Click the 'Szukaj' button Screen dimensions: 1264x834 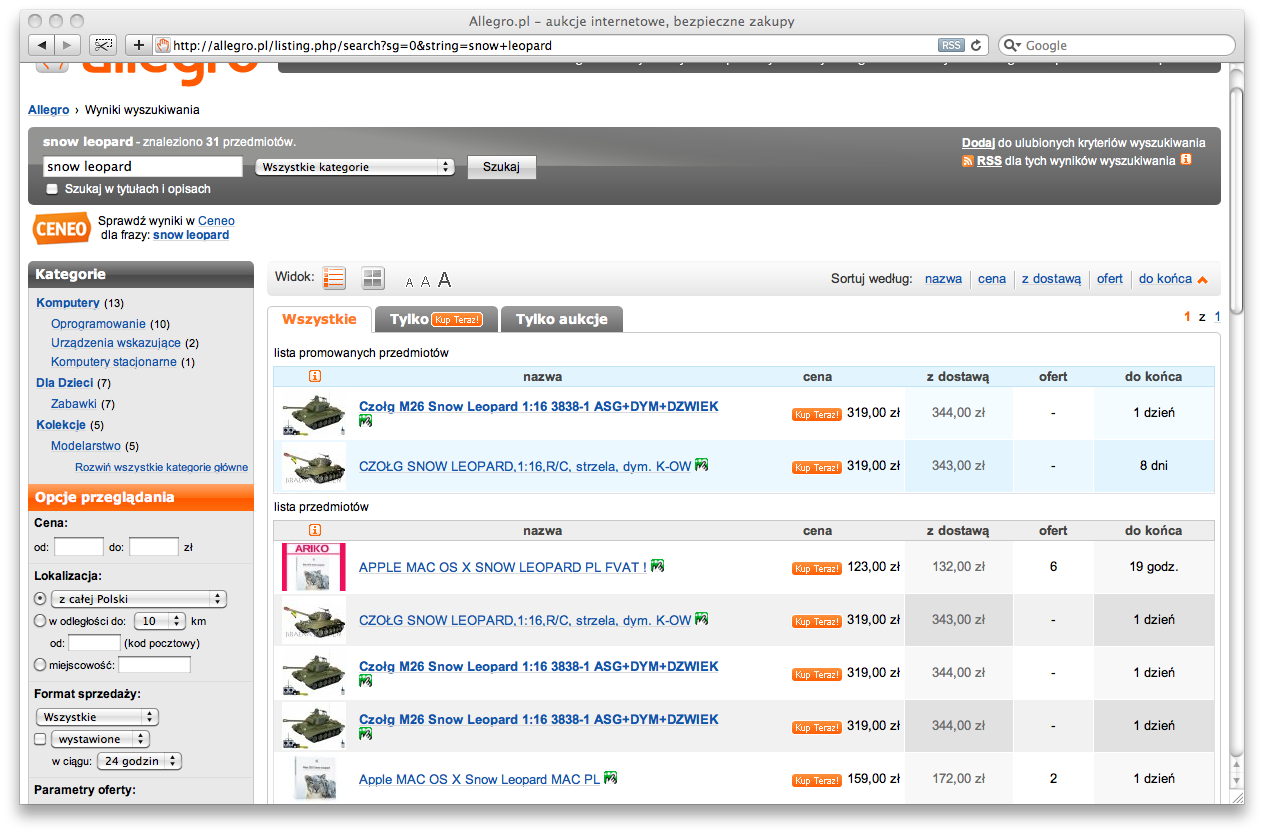[x=502, y=167]
